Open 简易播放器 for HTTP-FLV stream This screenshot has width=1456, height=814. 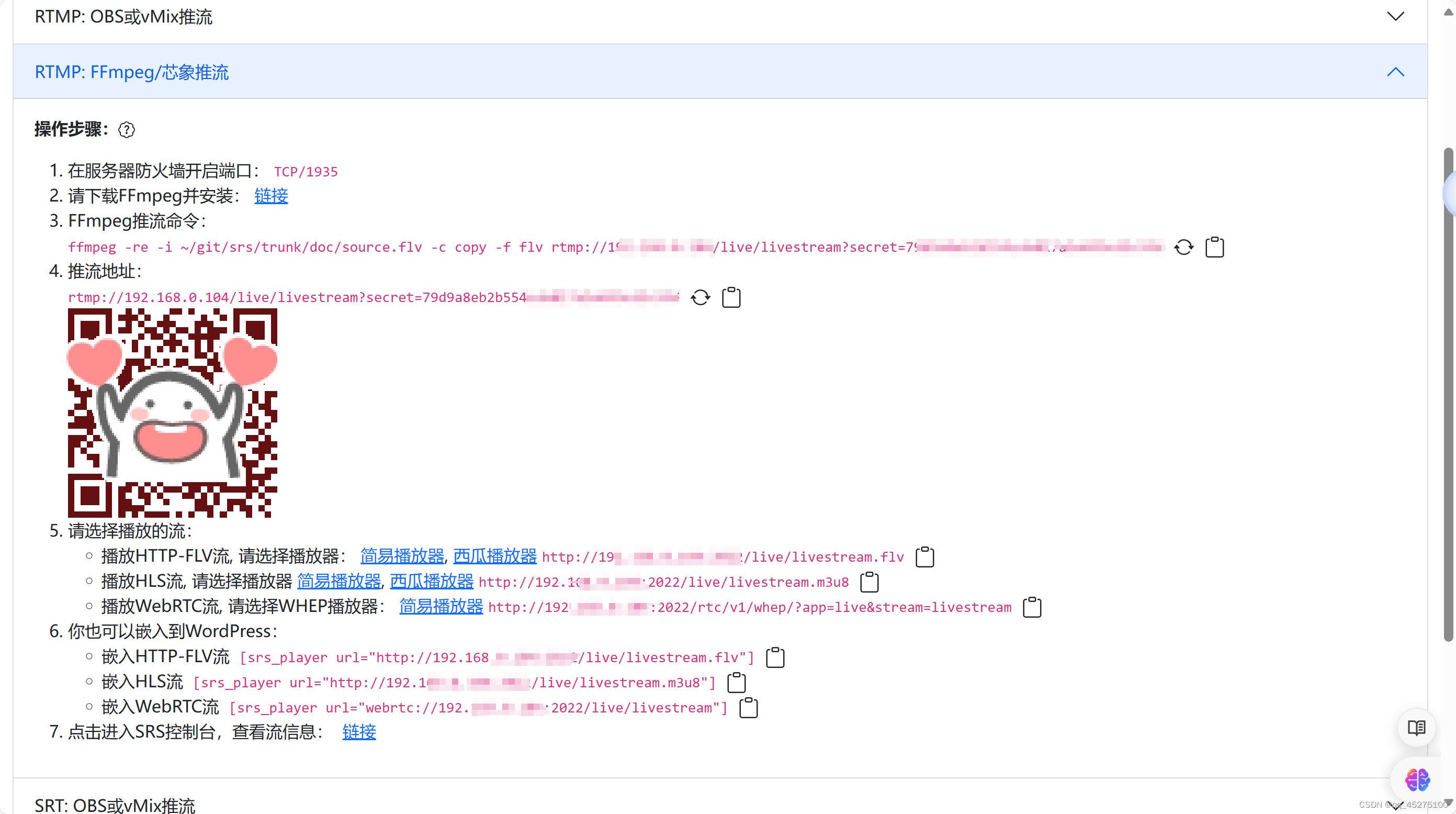402,556
